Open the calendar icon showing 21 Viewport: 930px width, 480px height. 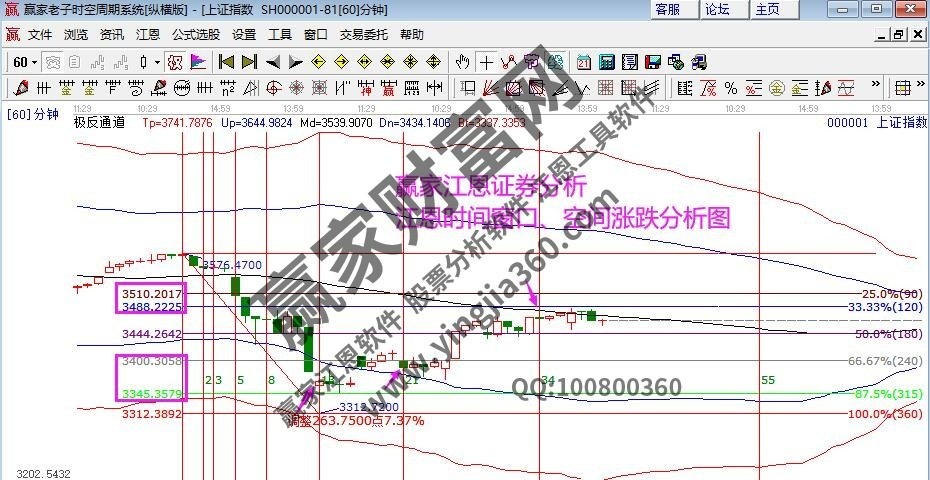[x=582, y=62]
